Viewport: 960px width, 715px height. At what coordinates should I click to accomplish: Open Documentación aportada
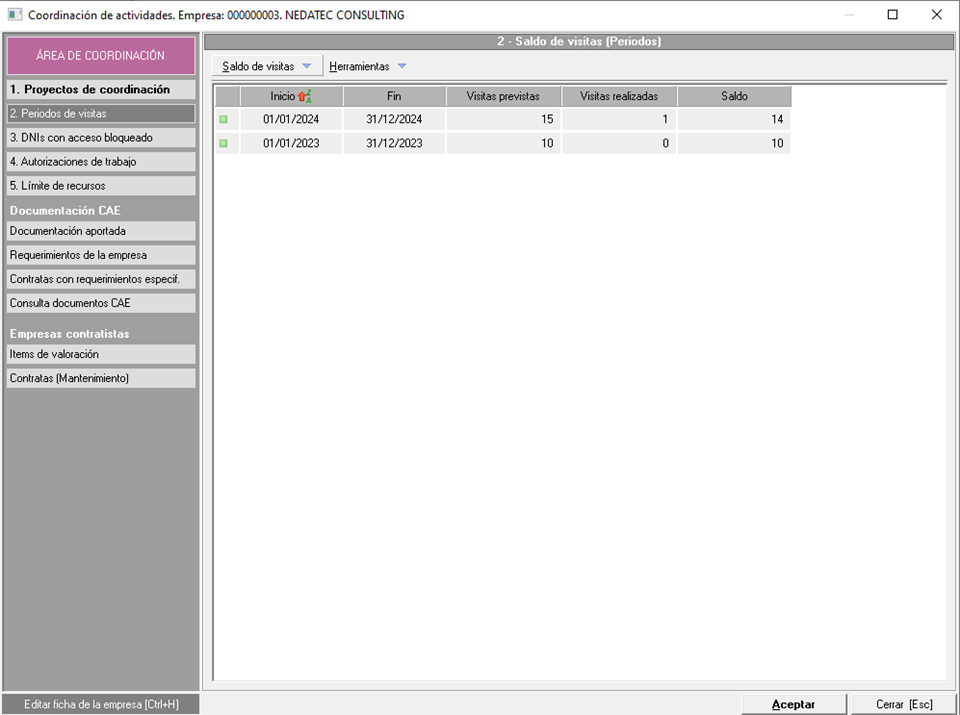[x=100, y=231]
